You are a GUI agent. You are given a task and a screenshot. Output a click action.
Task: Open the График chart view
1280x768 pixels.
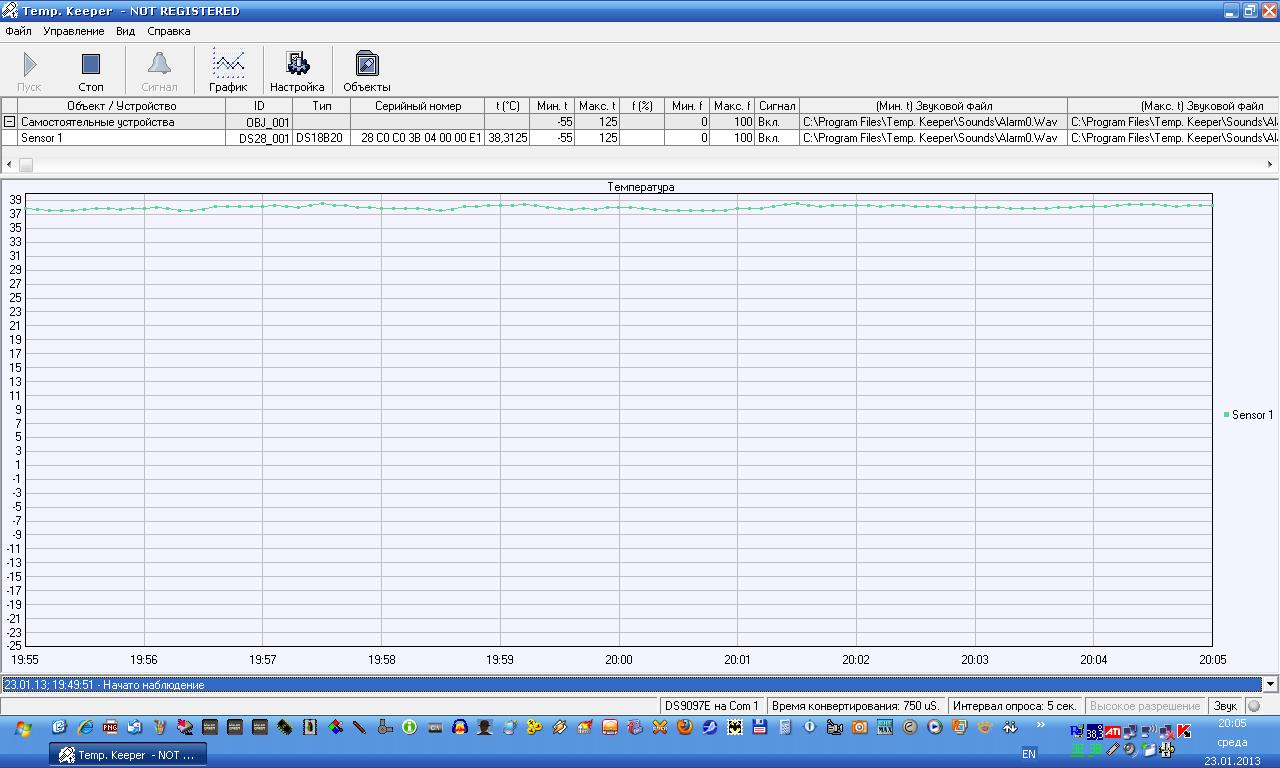pos(228,70)
